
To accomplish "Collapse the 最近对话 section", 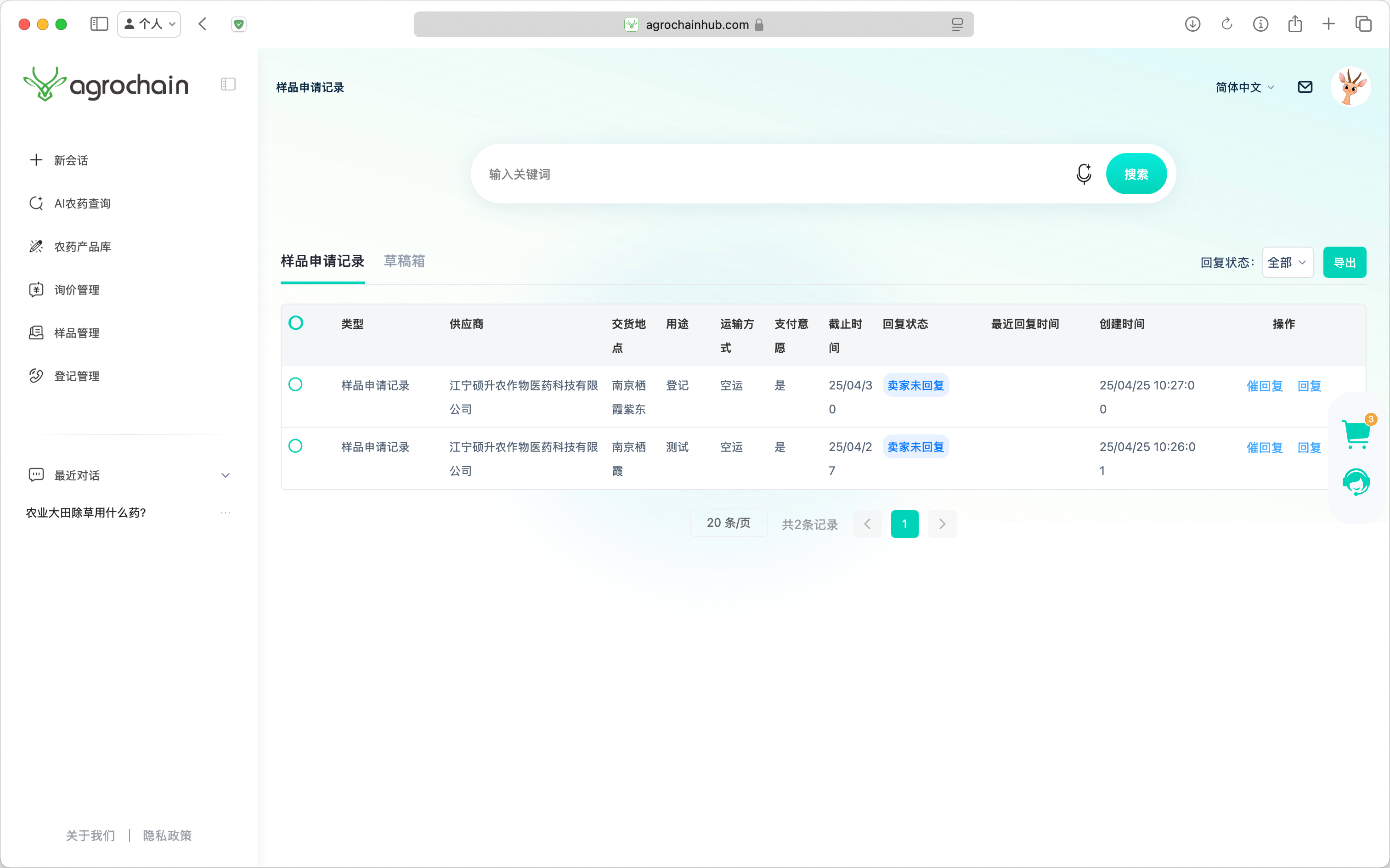I will click(225, 475).
